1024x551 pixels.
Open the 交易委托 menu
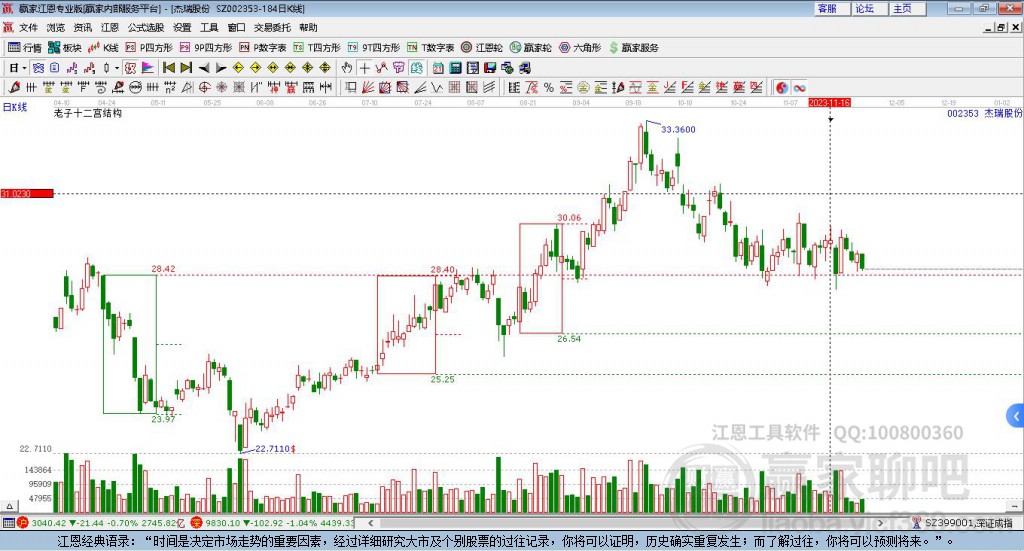(x=272, y=27)
